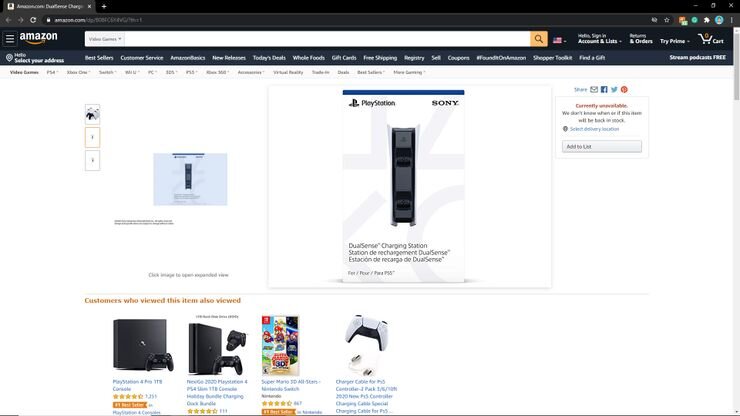Click in the Amazon search input field
Screen dimensions: 740x416
[x=328, y=39]
